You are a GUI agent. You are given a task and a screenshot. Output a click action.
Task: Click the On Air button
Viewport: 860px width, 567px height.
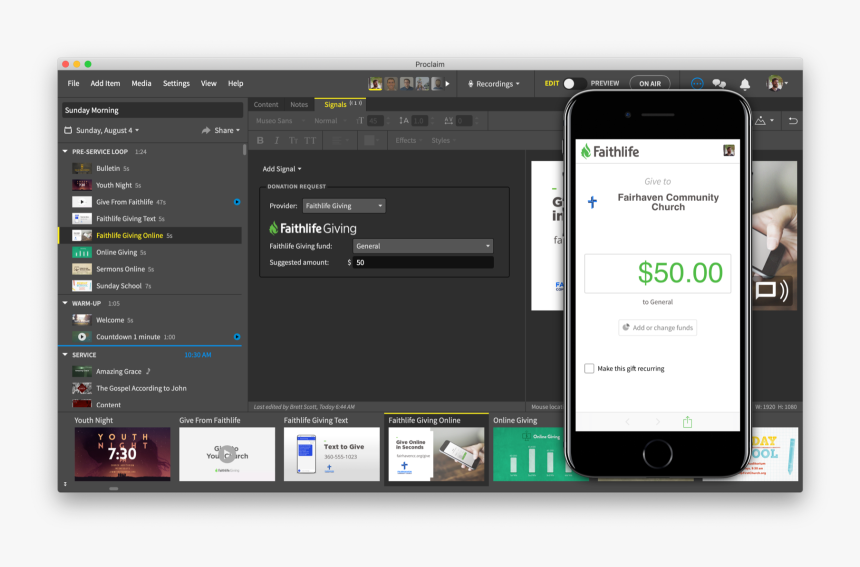[x=650, y=83]
